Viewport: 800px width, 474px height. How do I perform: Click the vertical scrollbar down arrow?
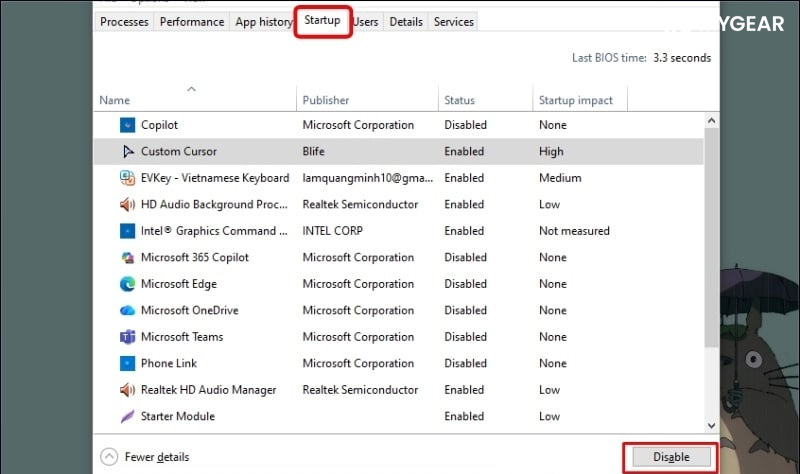(x=711, y=425)
